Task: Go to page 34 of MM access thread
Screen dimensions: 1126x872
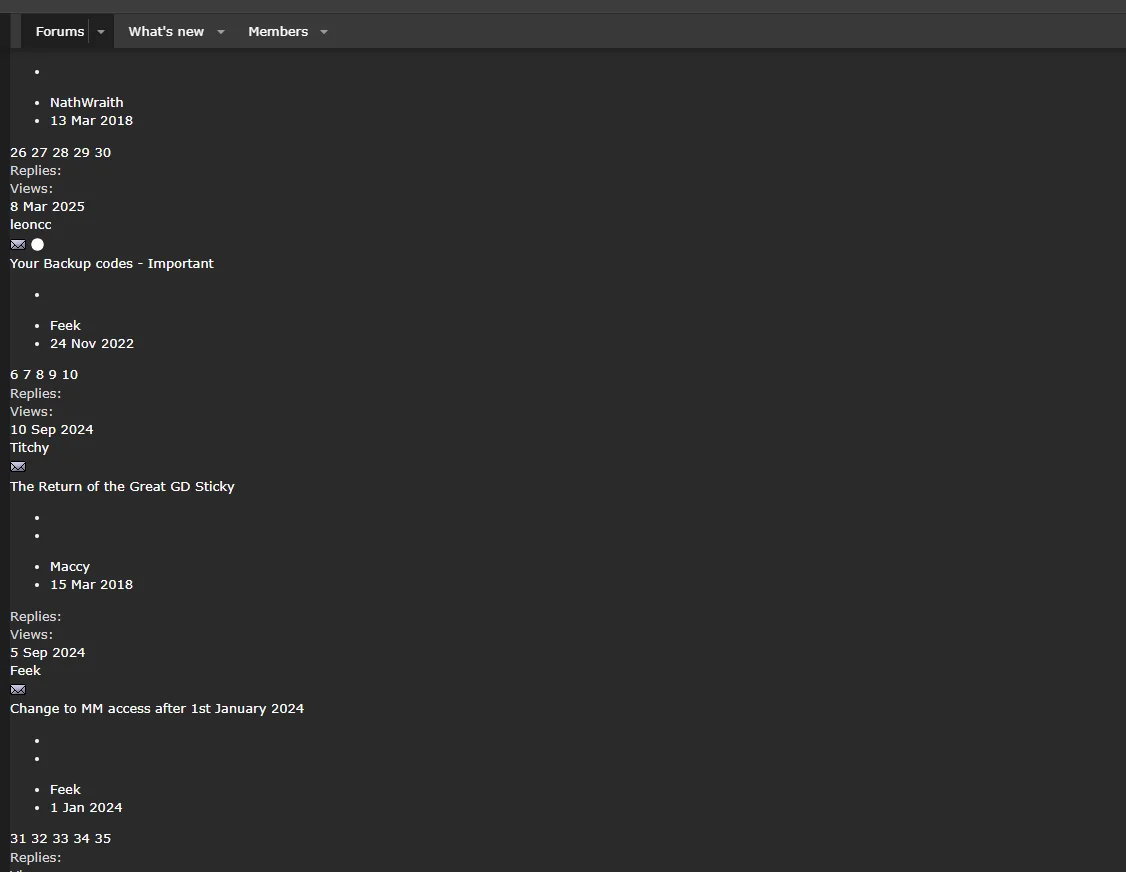Action: (81, 838)
